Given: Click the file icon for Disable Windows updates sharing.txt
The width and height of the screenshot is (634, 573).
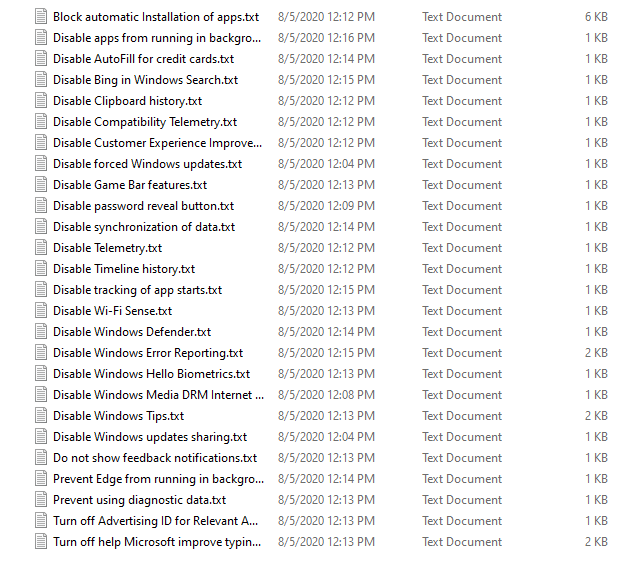Looking at the screenshot, I should [x=41, y=438].
